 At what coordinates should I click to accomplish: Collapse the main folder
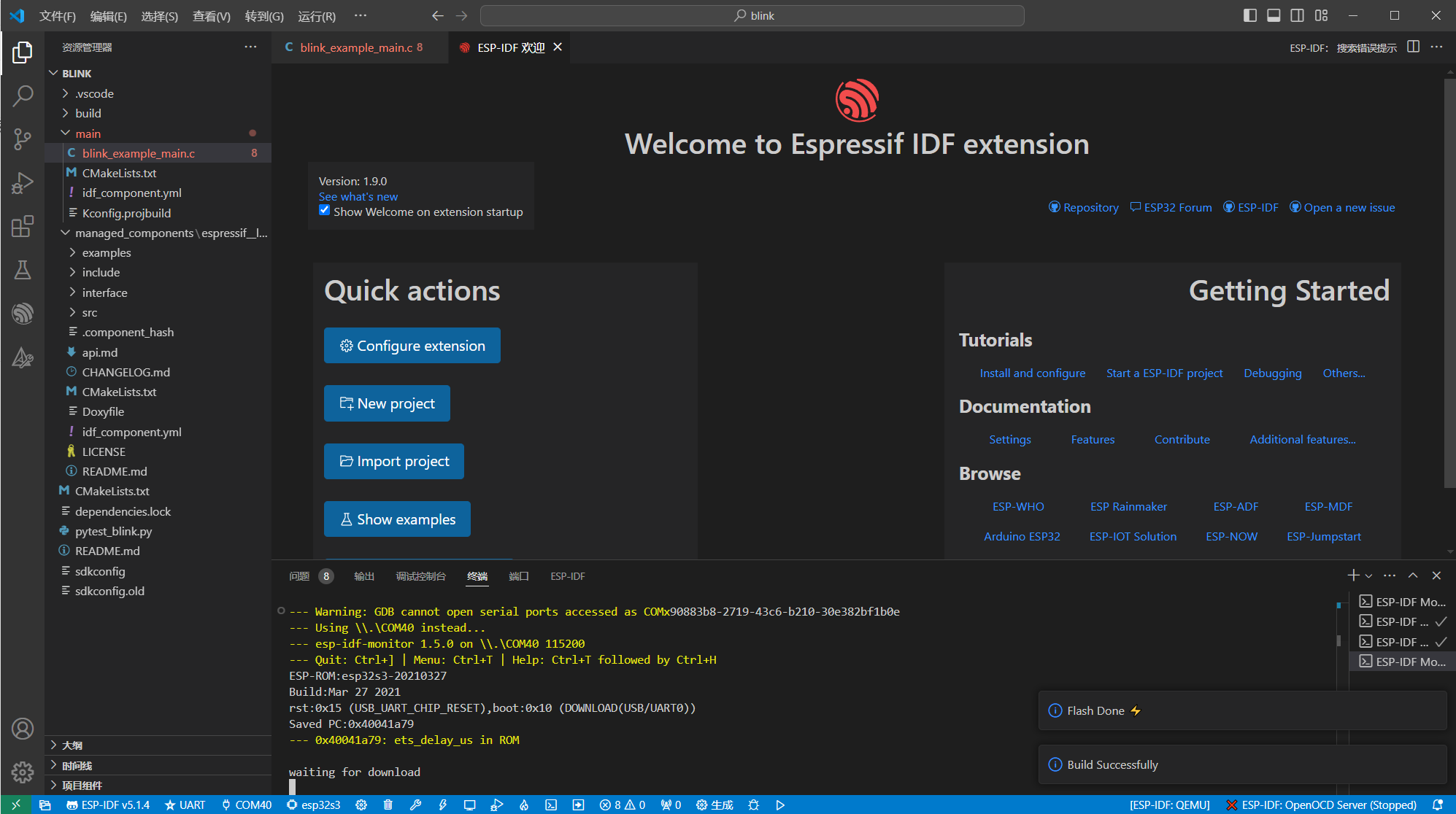tap(158, 133)
